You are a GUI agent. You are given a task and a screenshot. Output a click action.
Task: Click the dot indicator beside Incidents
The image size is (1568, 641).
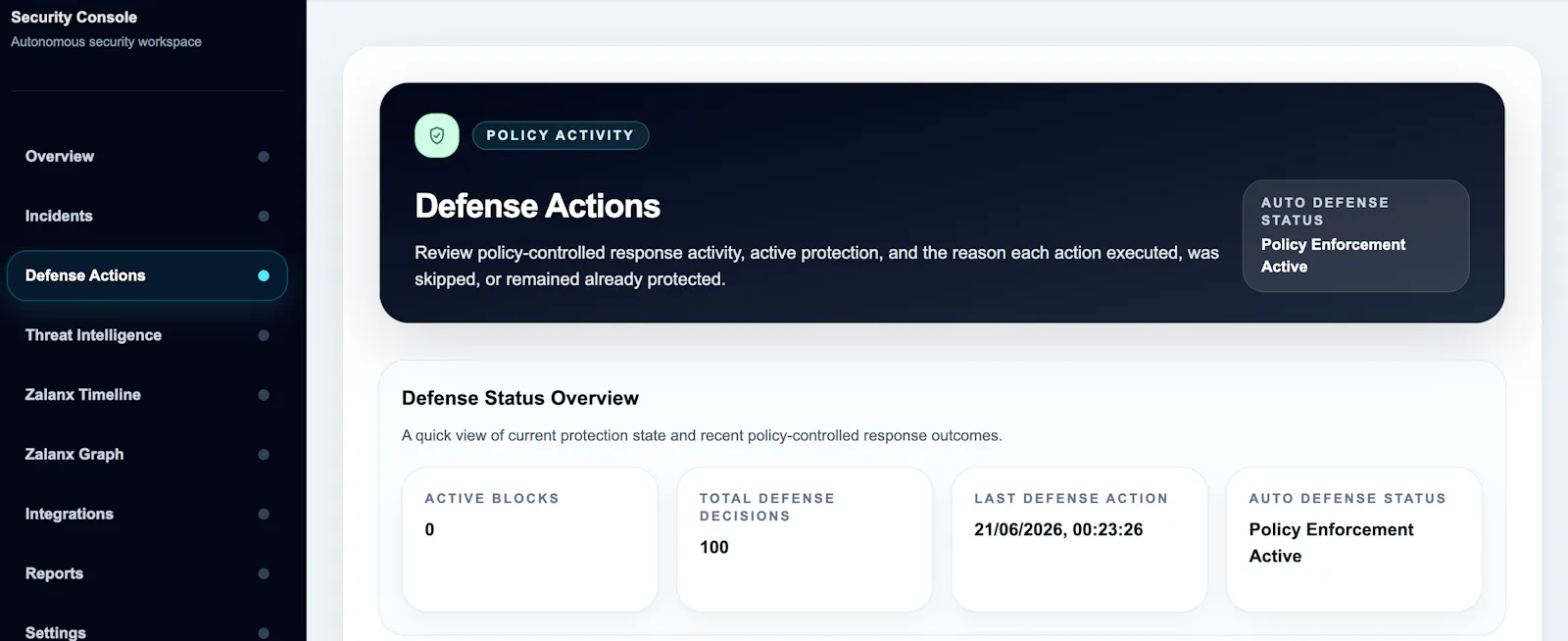click(264, 217)
